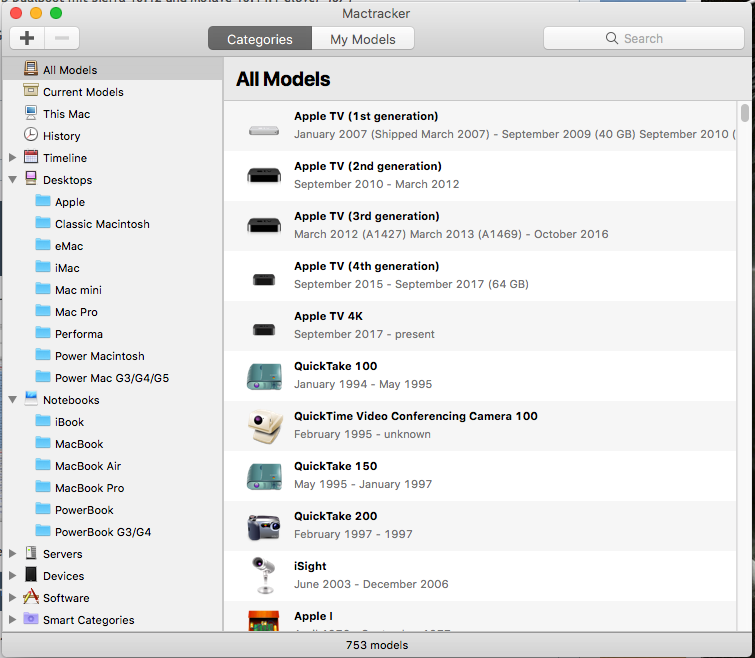Click the plus add button
This screenshot has width=755, height=658.
click(27, 38)
